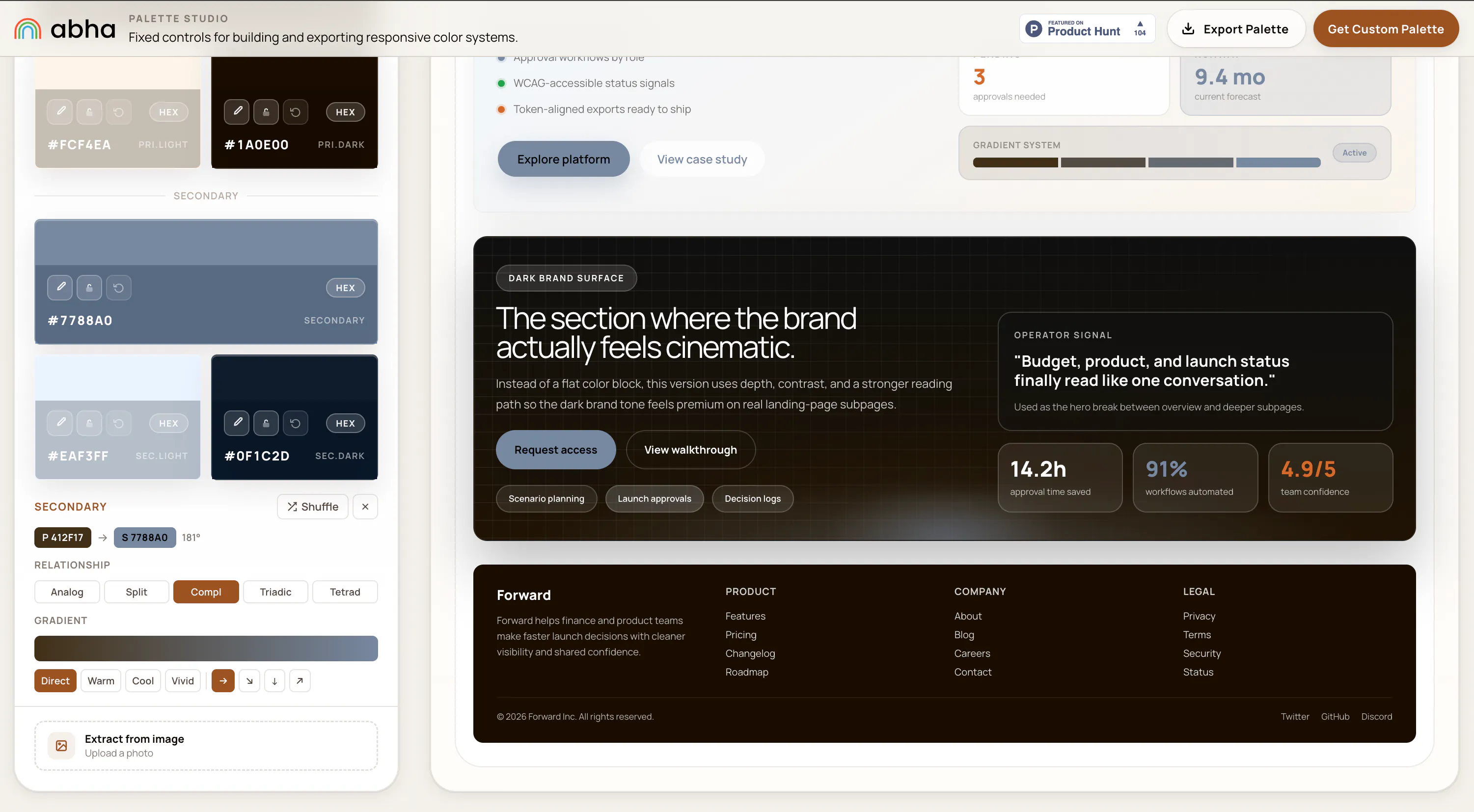The image size is (1474, 812).
Task: Reset the #FCF4EA primary light color
Action: tap(118, 111)
